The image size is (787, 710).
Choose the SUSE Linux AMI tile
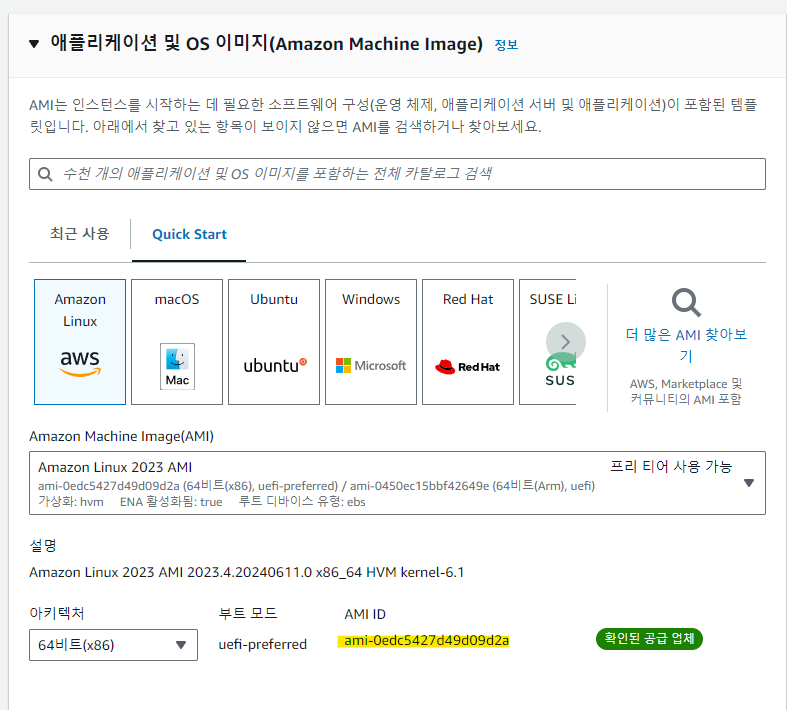(548, 342)
